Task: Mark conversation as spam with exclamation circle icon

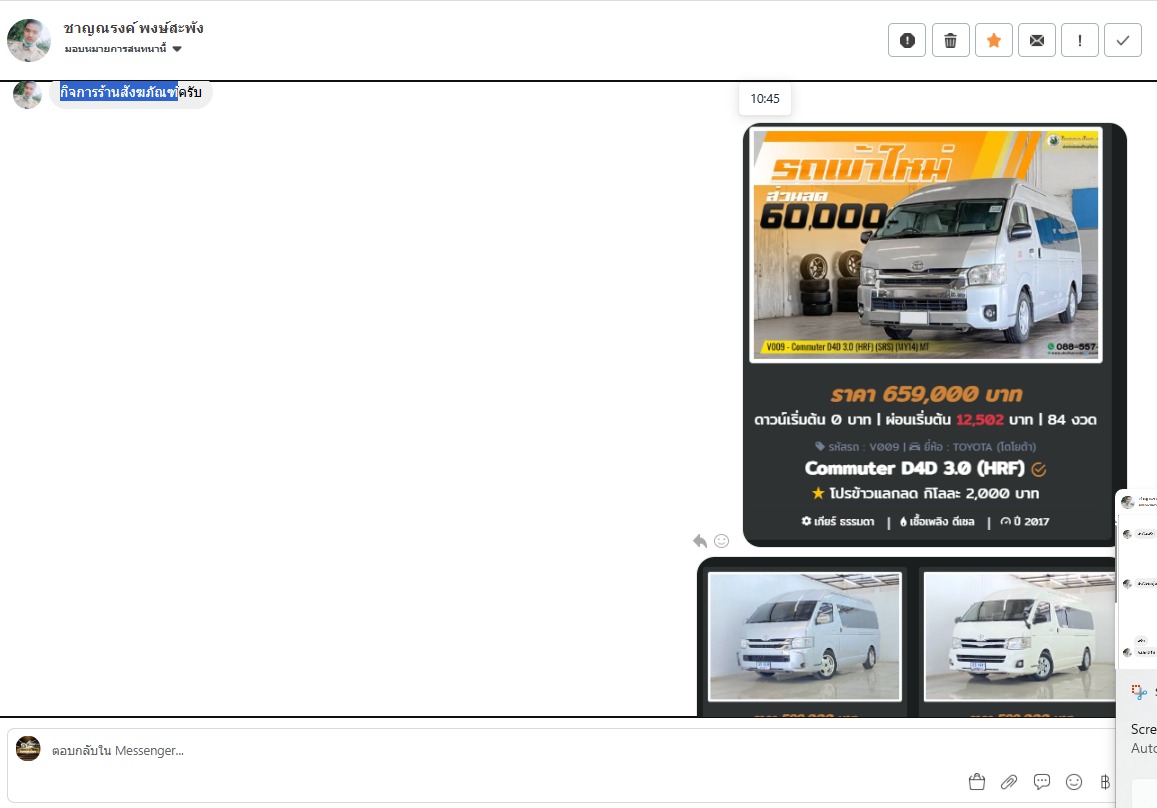Action: [907, 40]
